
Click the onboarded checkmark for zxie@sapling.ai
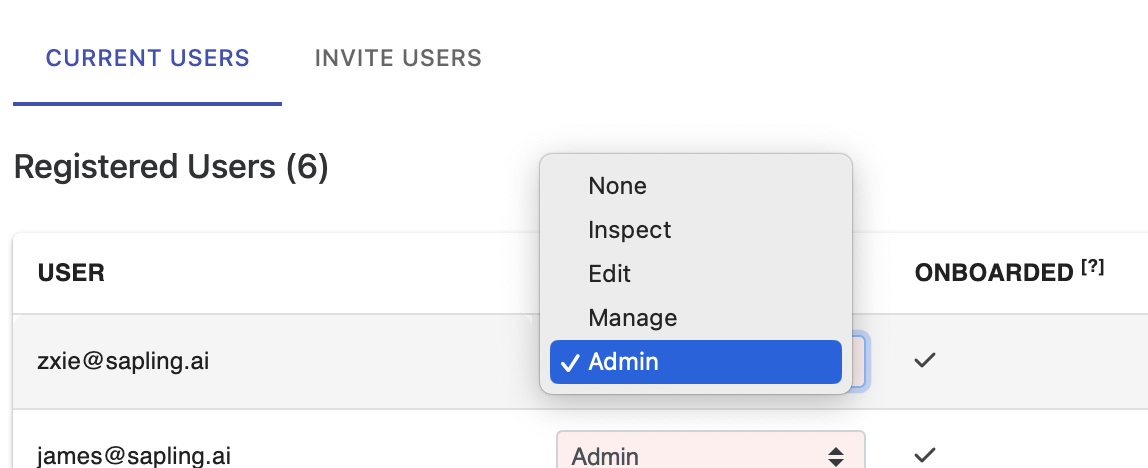(x=925, y=360)
